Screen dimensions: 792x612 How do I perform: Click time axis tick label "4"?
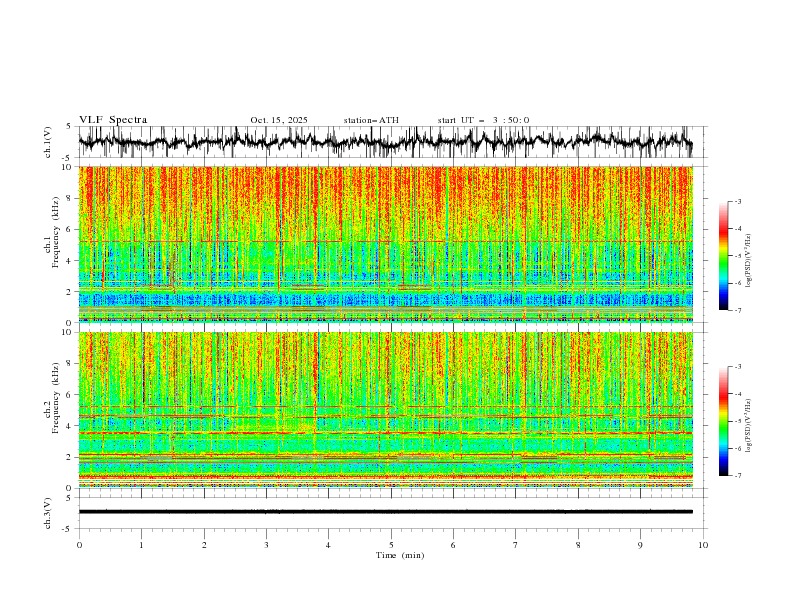pos(328,545)
